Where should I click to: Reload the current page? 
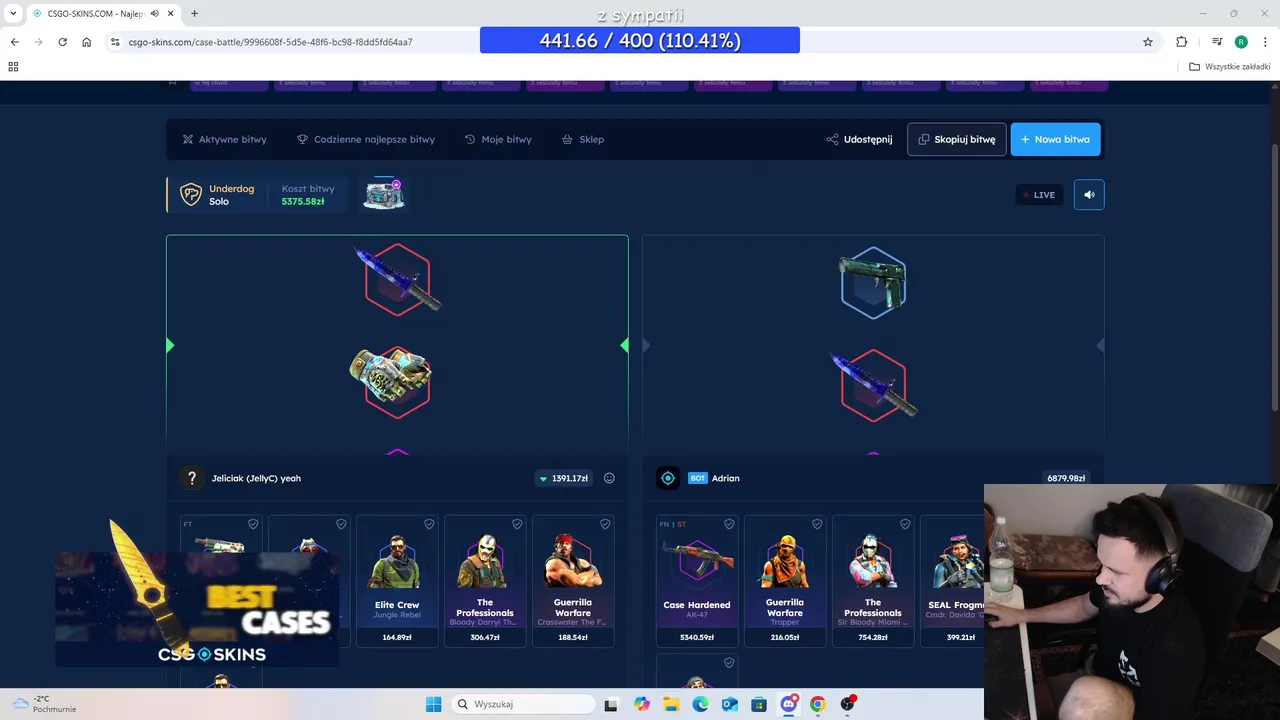pos(62,42)
